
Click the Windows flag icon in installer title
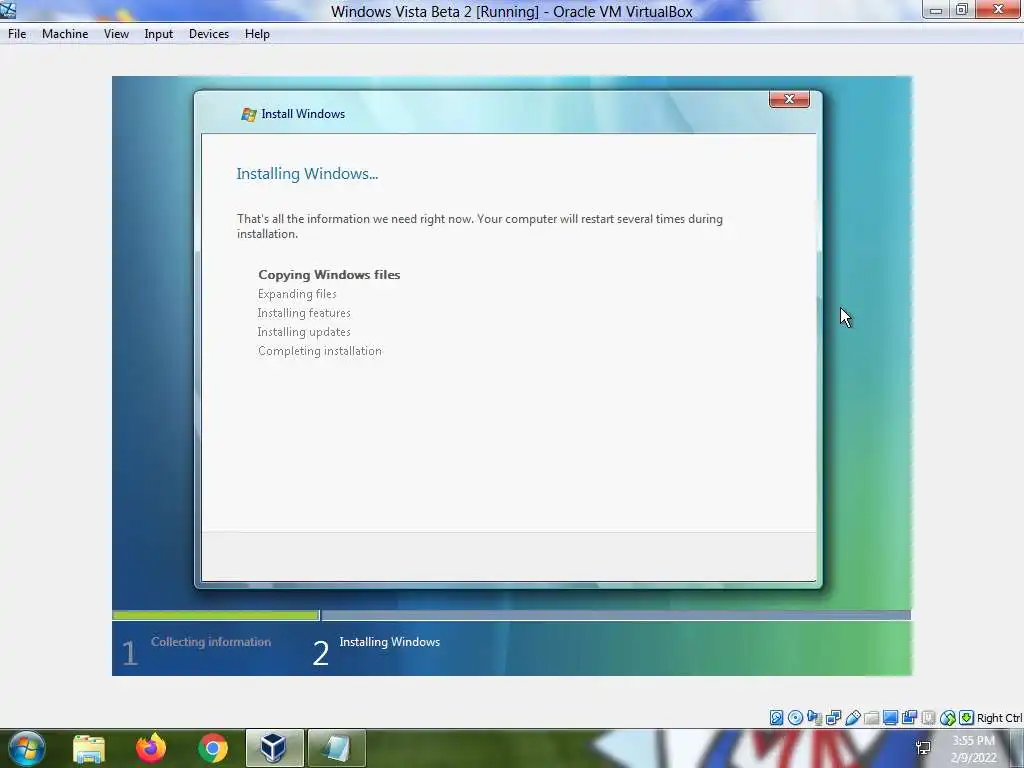pyautogui.click(x=248, y=114)
